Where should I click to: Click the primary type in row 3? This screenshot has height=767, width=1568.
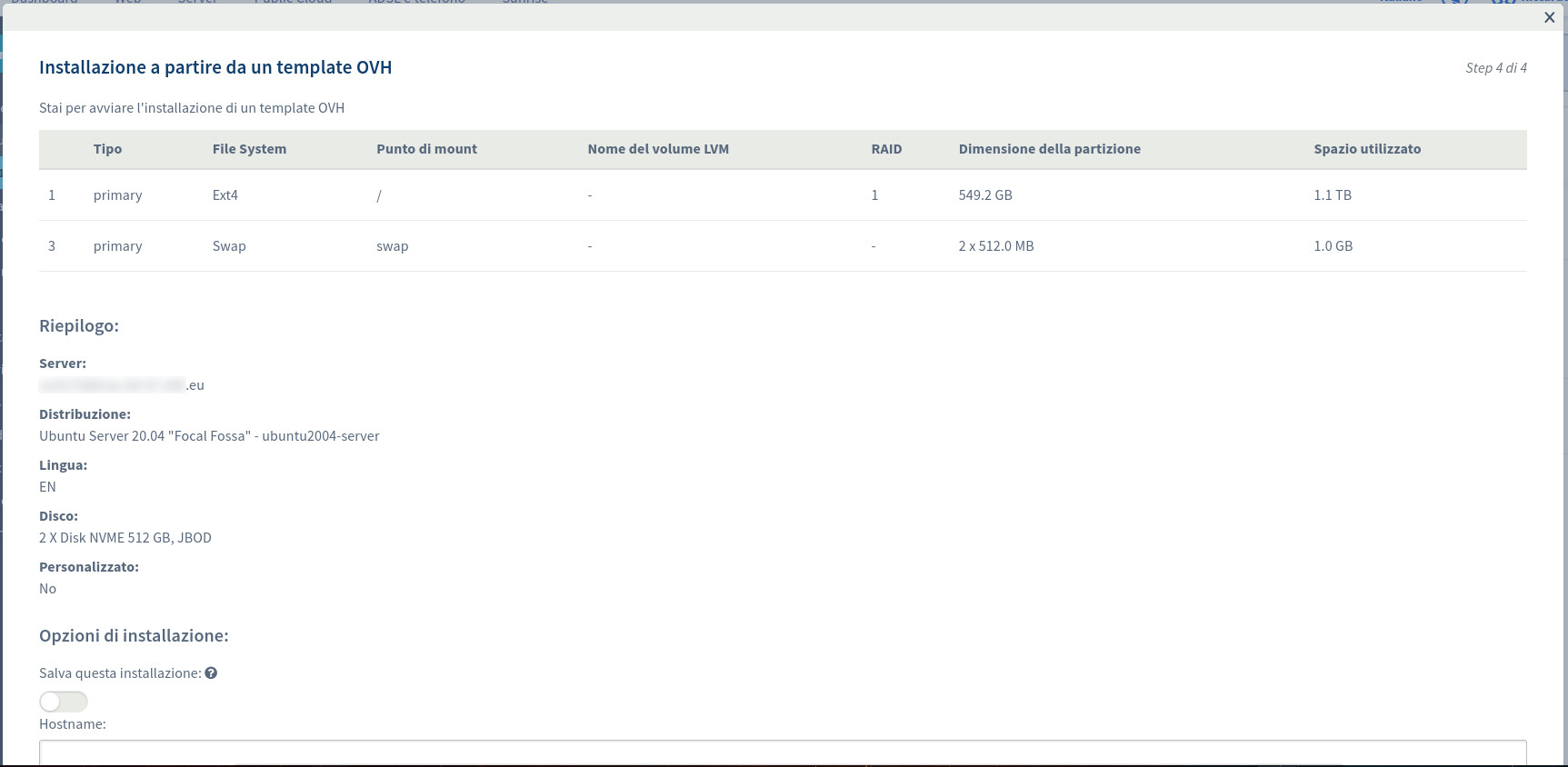click(117, 246)
